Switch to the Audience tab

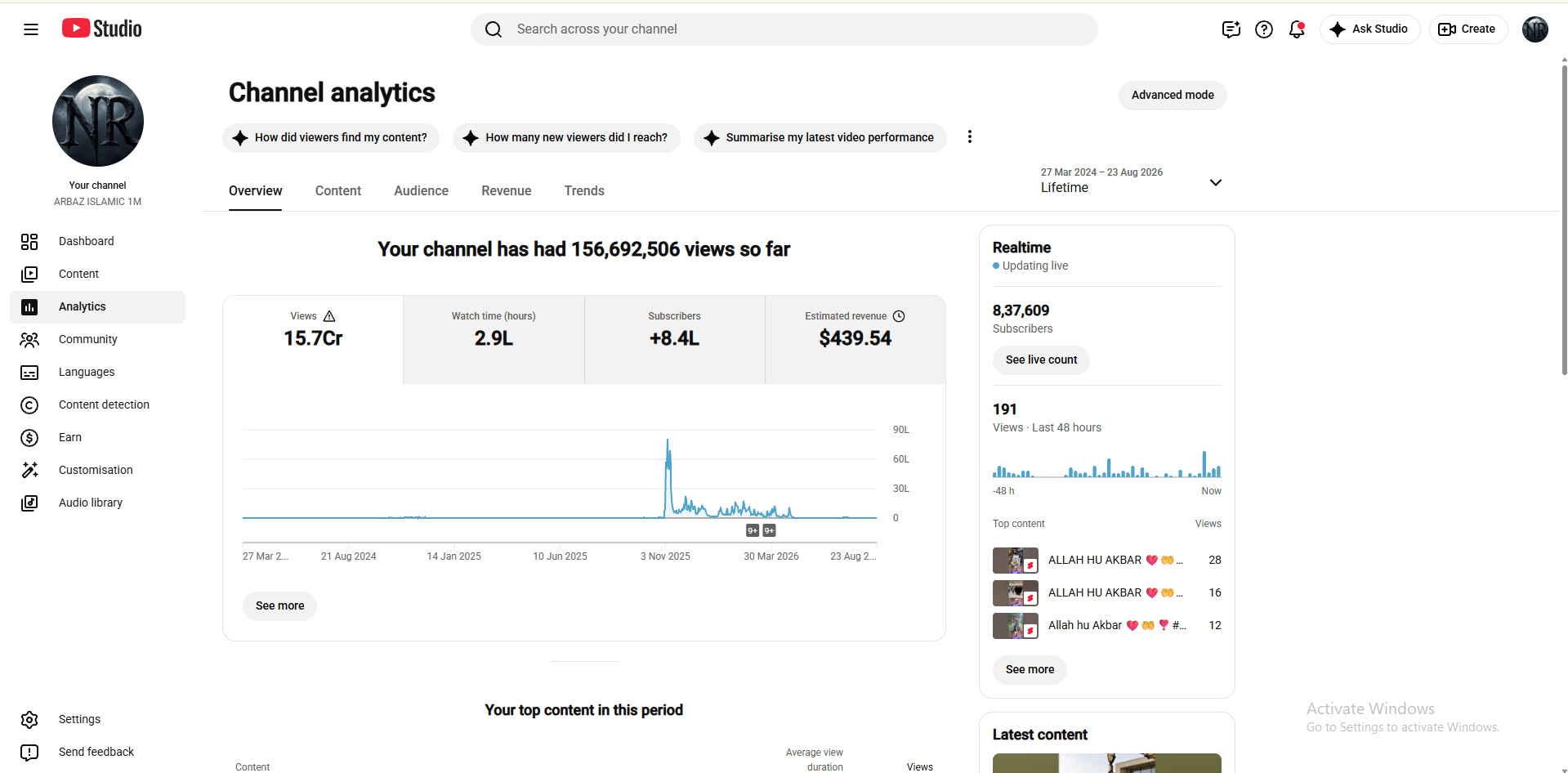point(421,190)
